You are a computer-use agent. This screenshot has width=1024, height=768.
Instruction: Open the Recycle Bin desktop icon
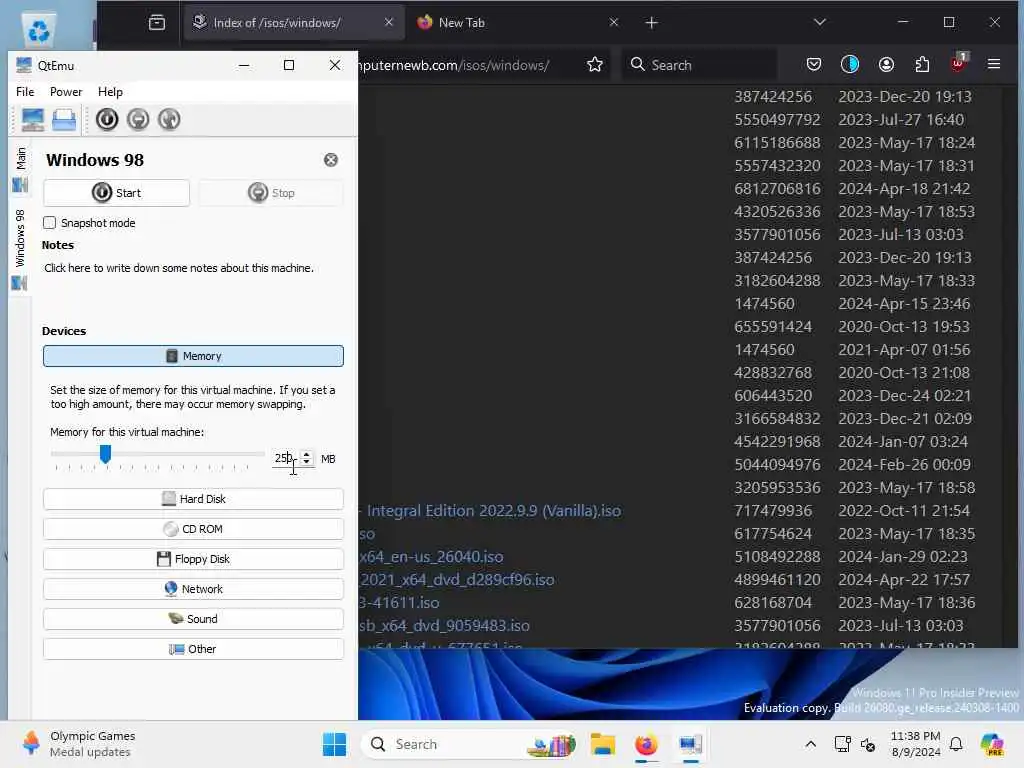39,29
